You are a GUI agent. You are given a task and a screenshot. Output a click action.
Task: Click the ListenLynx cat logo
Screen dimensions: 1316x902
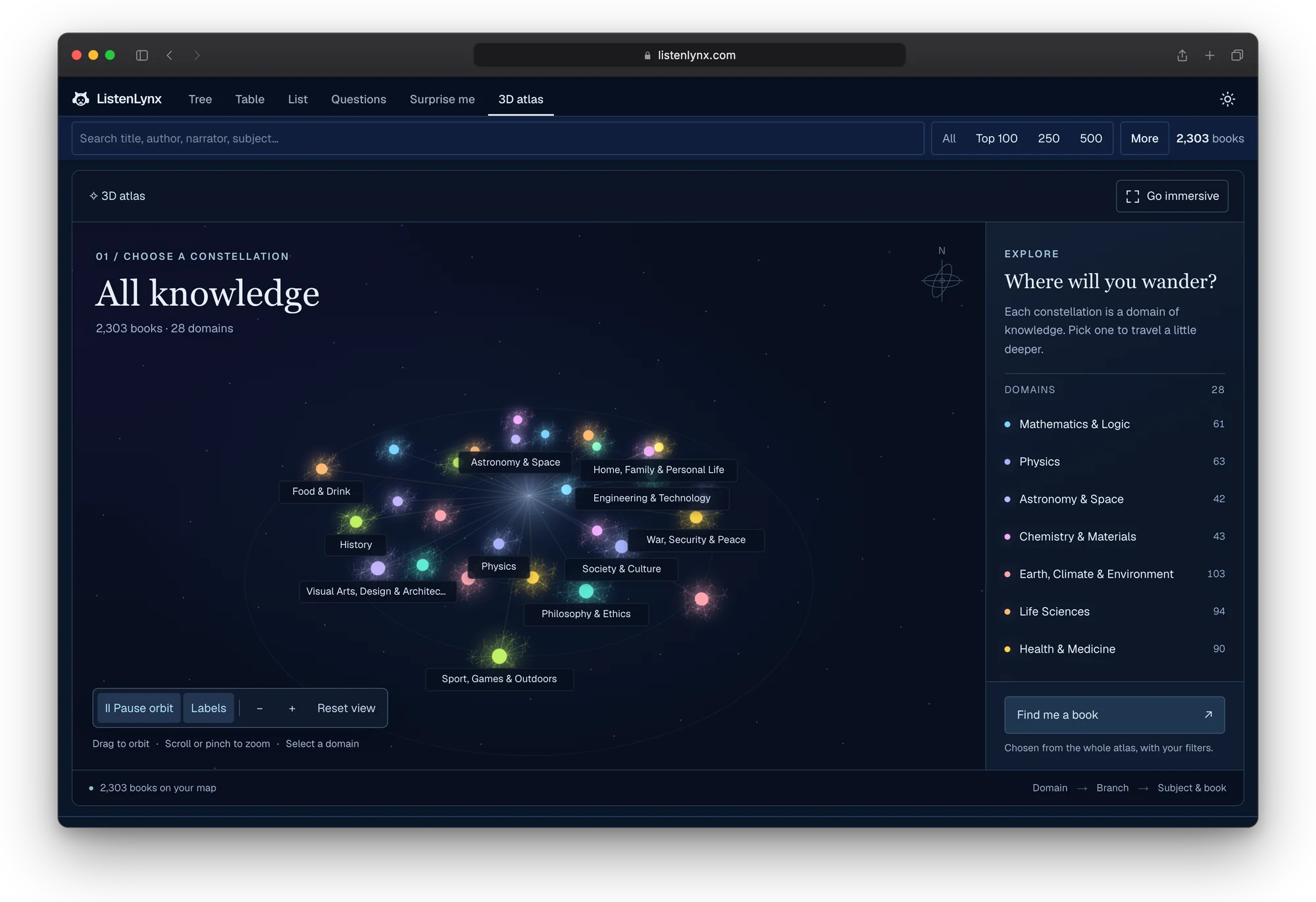coord(81,99)
